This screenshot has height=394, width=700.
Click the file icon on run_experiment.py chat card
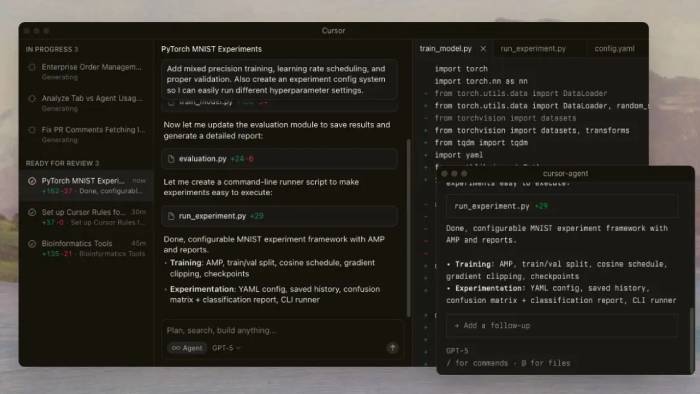click(171, 216)
